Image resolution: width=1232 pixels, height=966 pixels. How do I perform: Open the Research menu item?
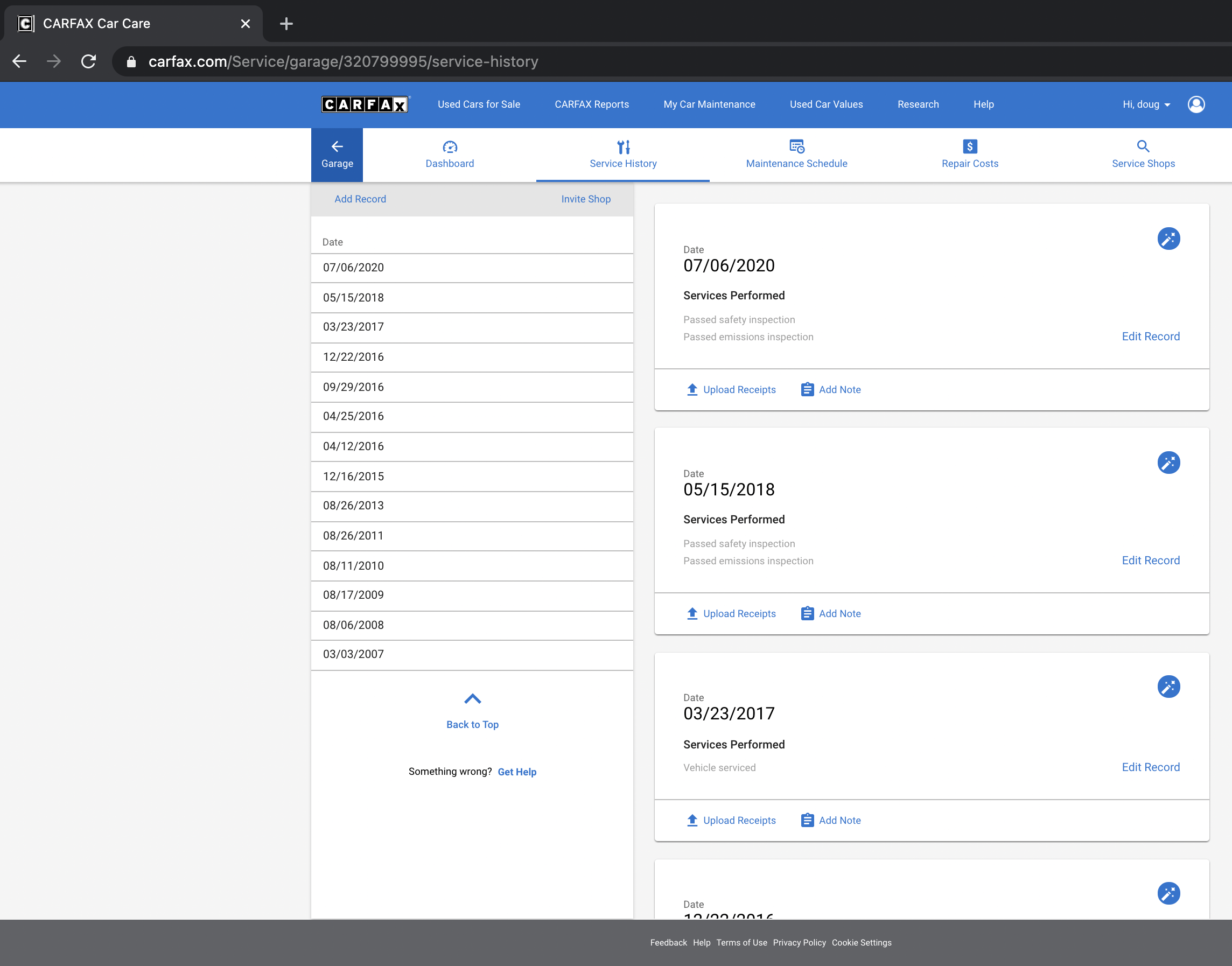(918, 104)
